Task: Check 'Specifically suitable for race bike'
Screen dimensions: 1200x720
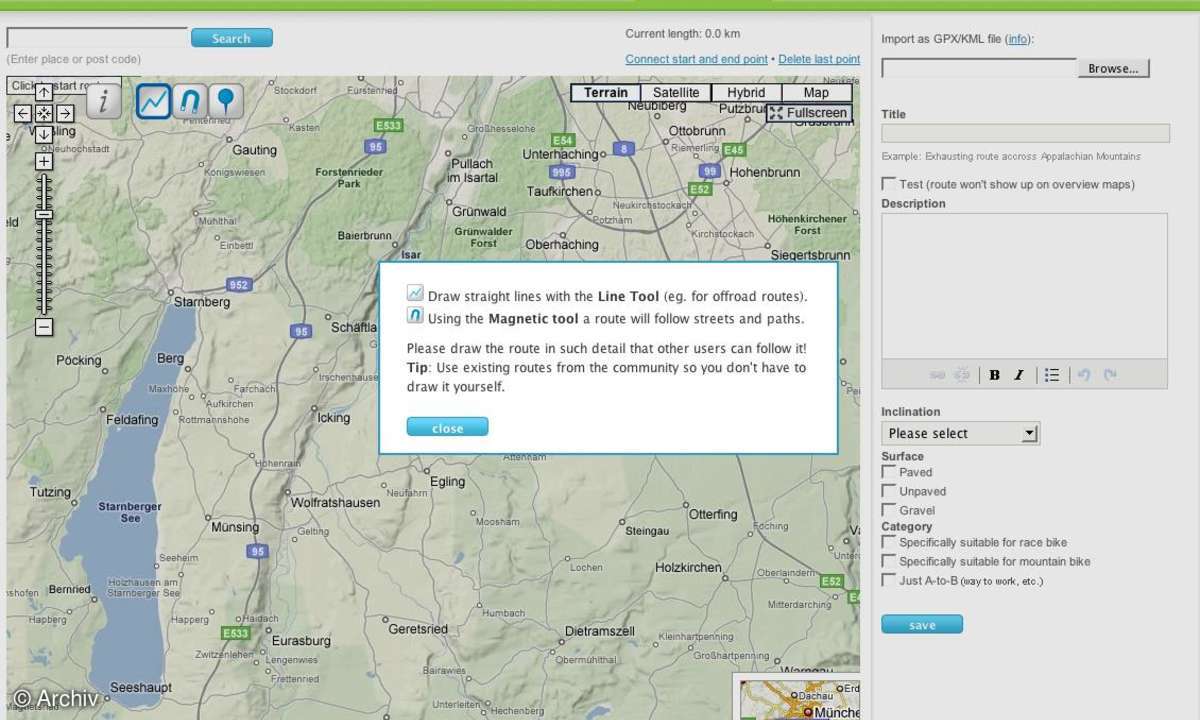Action: click(888, 542)
